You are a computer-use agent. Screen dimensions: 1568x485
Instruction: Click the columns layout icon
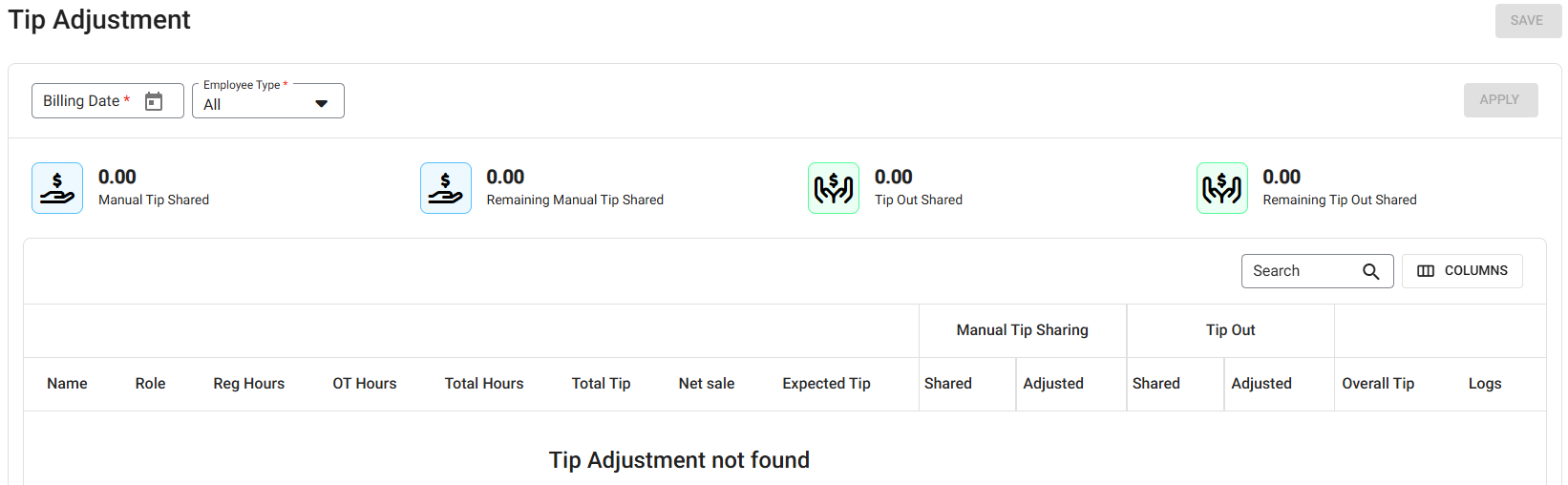click(1426, 271)
